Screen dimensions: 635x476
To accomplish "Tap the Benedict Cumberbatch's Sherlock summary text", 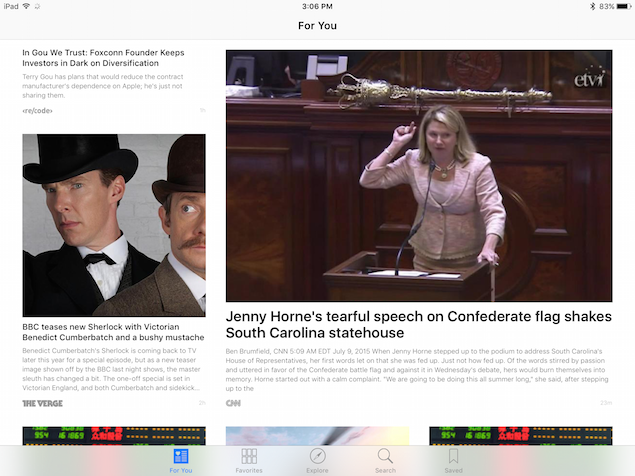I will pyautogui.click(x=111, y=369).
